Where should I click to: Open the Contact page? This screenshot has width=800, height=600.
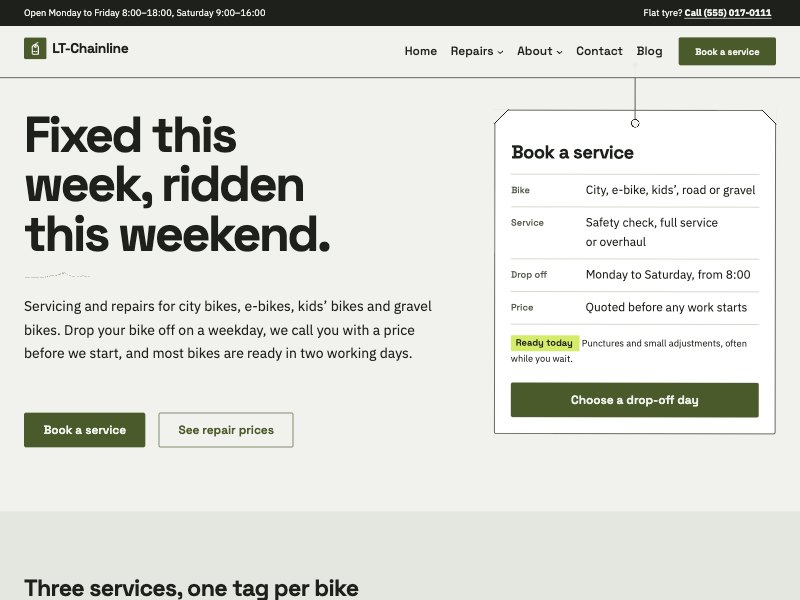(x=599, y=51)
